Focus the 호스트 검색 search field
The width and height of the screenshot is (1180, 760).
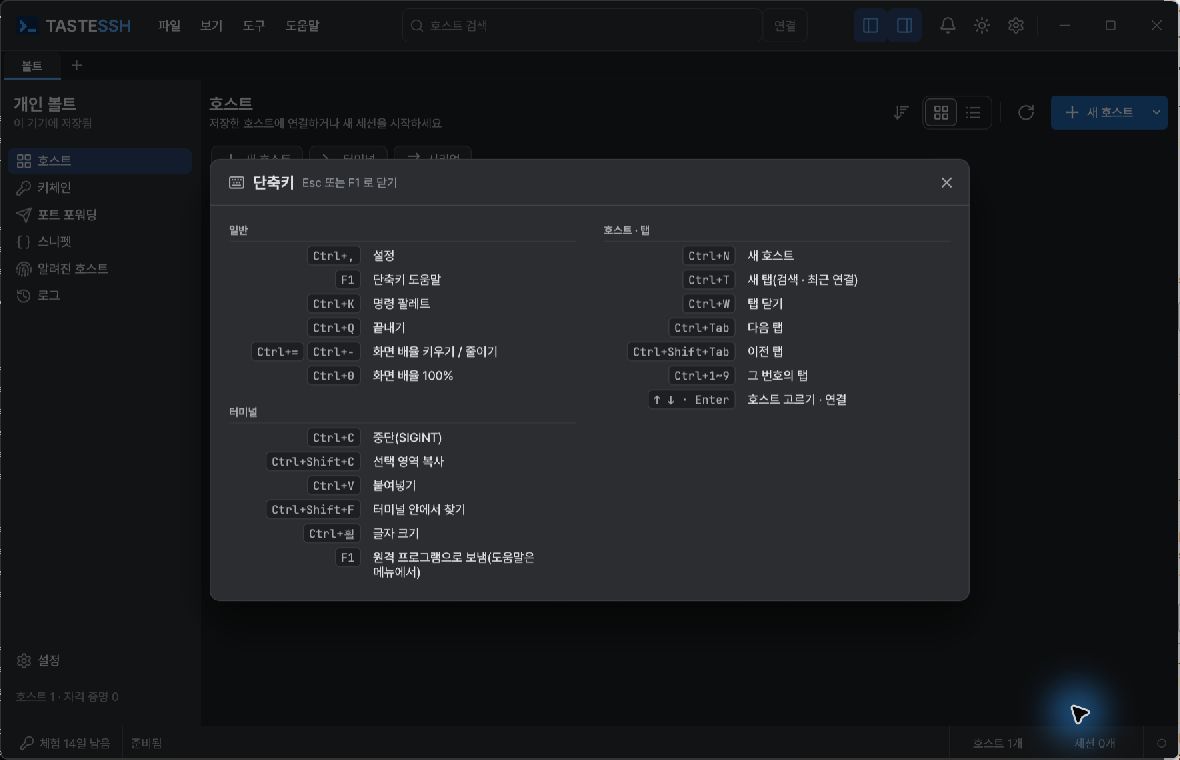pyautogui.click(x=582, y=26)
